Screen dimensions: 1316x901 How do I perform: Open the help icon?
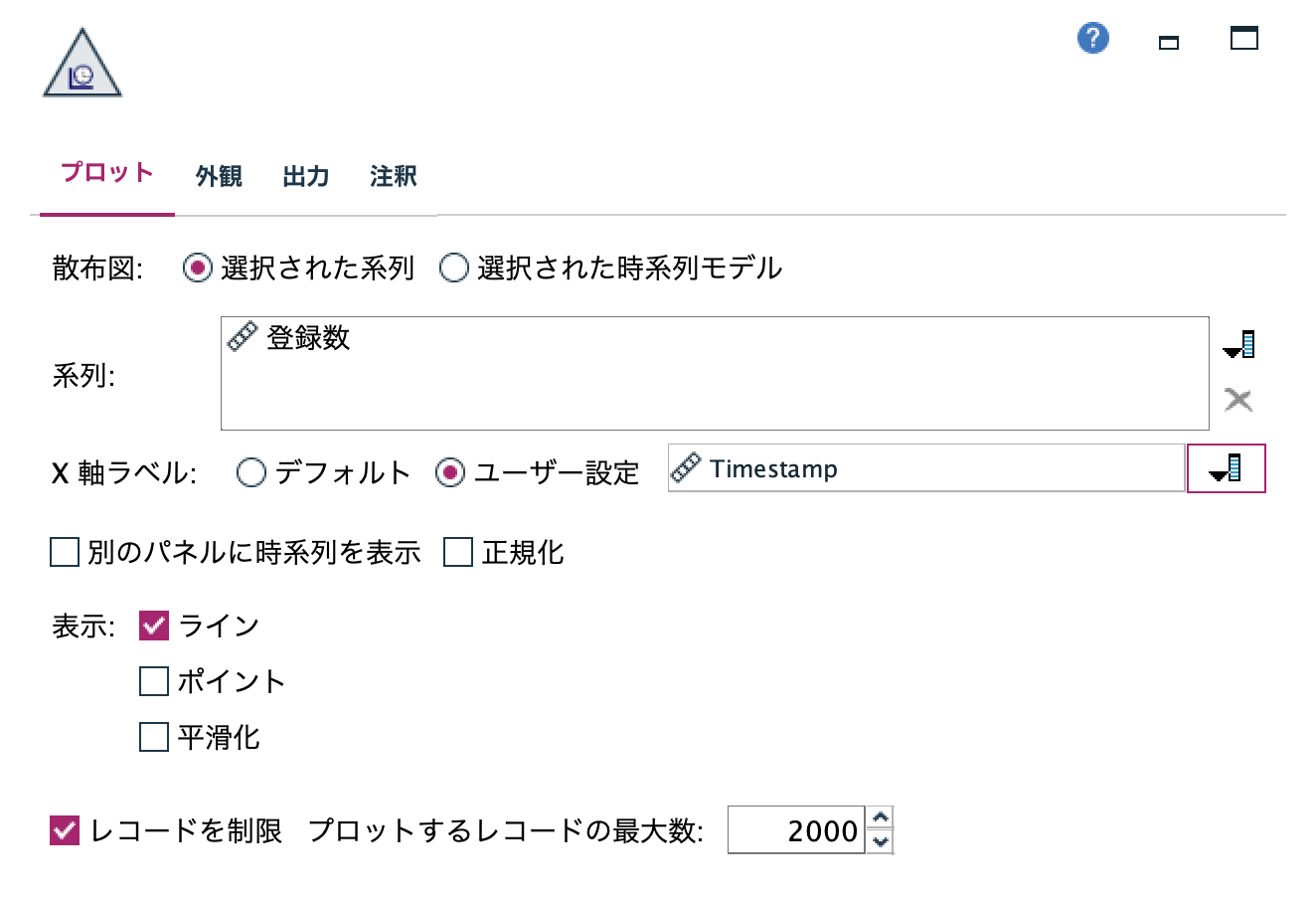tap(1091, 38)
